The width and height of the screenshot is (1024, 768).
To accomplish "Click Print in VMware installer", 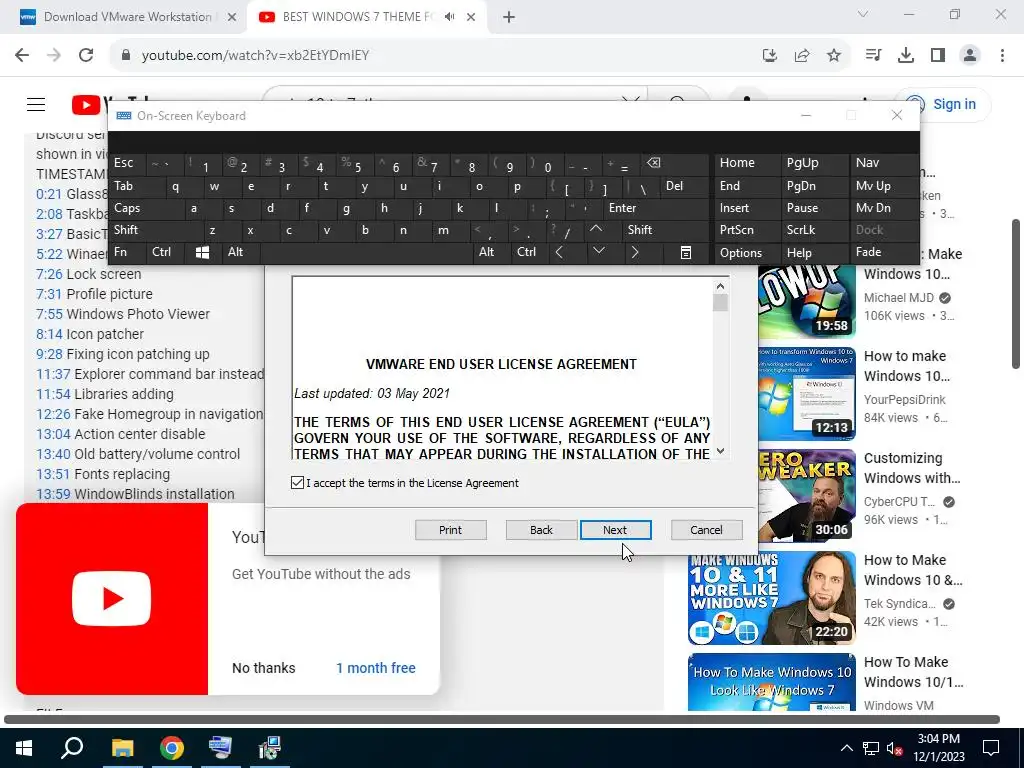I will [451, 530].
